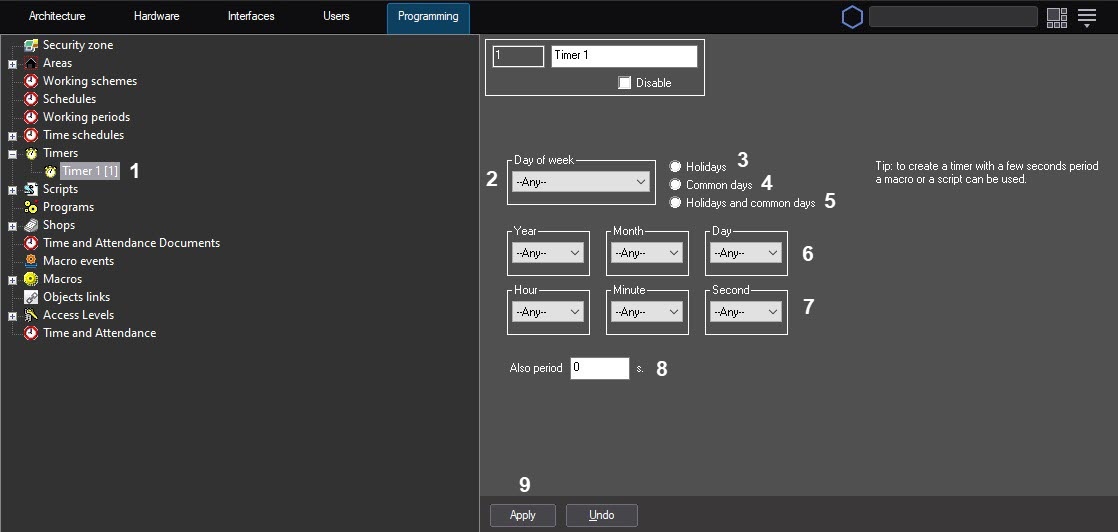Switch to the Hardware tab
The image size is (1118, 532).
click(156, 17)
